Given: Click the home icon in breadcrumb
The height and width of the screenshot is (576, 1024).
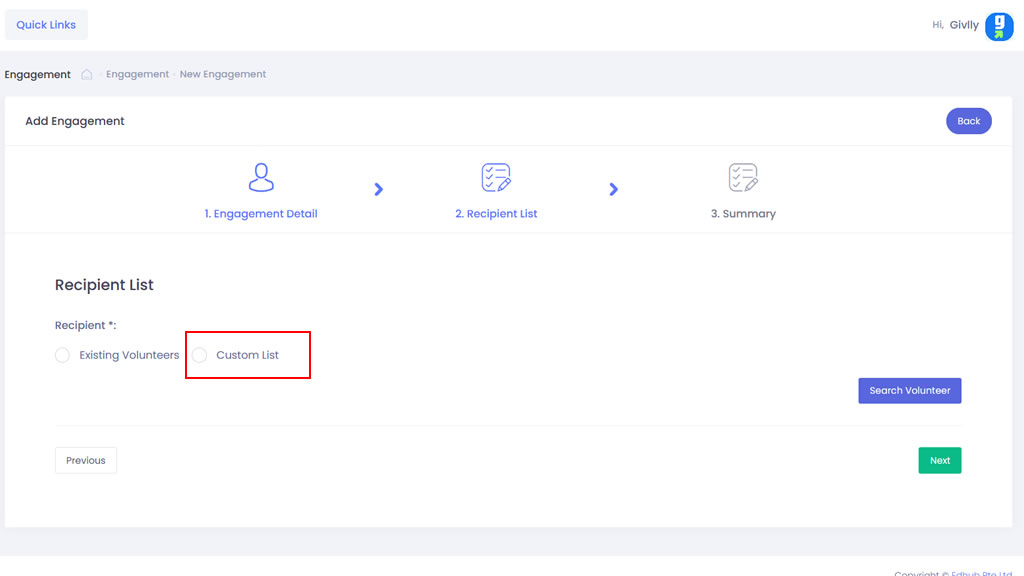Looking at the screenshot, I should pos(87,74).
